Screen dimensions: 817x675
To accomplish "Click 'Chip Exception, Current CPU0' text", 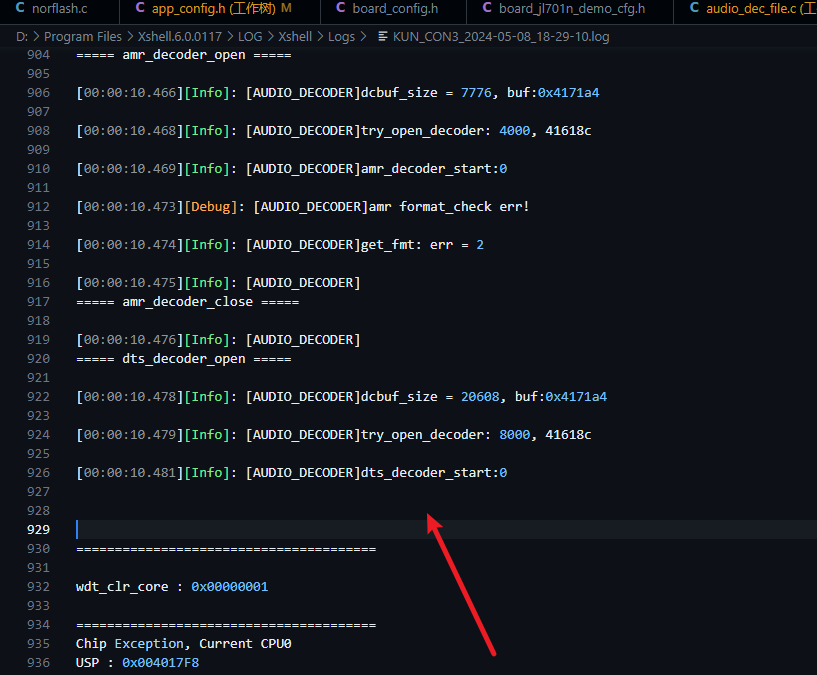I will pyautogui.click(x=183, y=644).
